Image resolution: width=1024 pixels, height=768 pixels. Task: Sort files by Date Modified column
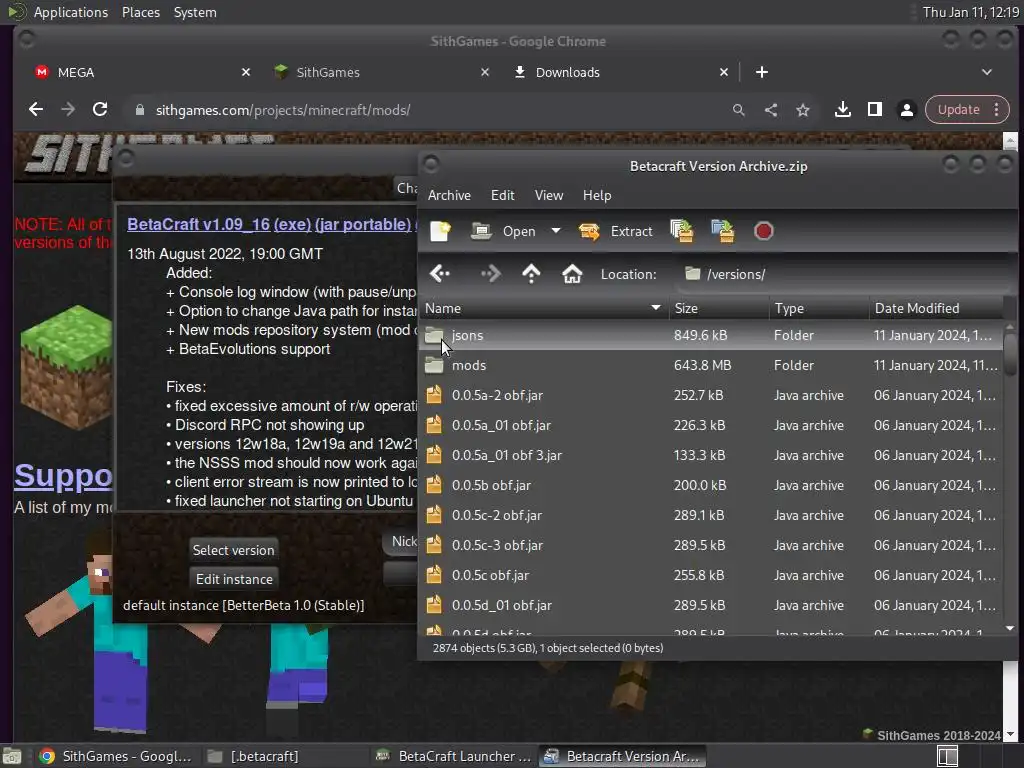[x=936, y=308]
